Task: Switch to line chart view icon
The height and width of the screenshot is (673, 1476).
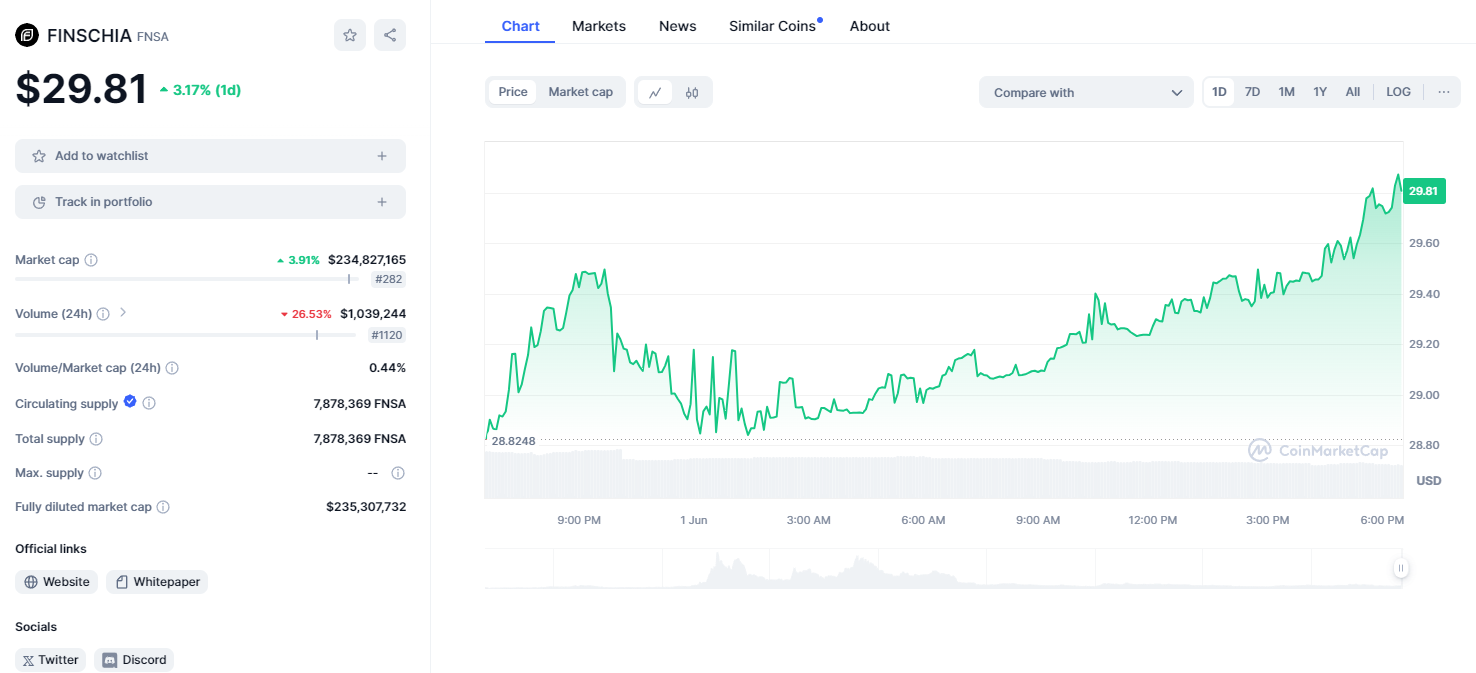Action: point(655,92)
